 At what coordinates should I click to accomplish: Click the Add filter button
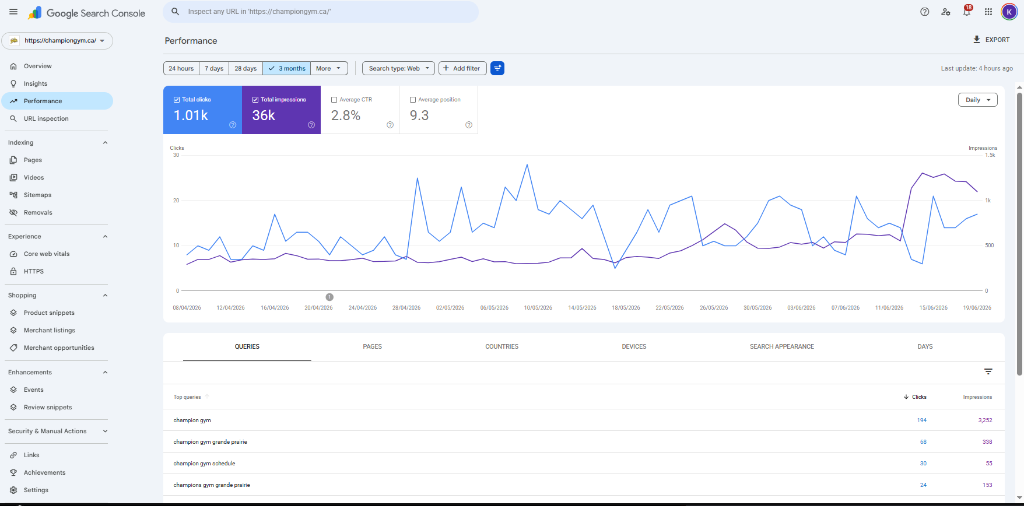462,68
